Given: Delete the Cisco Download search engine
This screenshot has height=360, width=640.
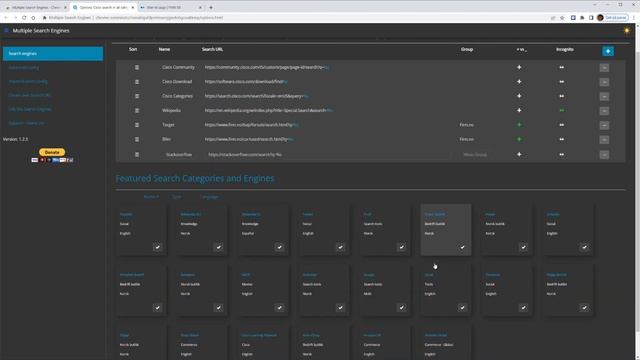Looking at the screenshot, I should pyautogui.click(x=604, y=82).
